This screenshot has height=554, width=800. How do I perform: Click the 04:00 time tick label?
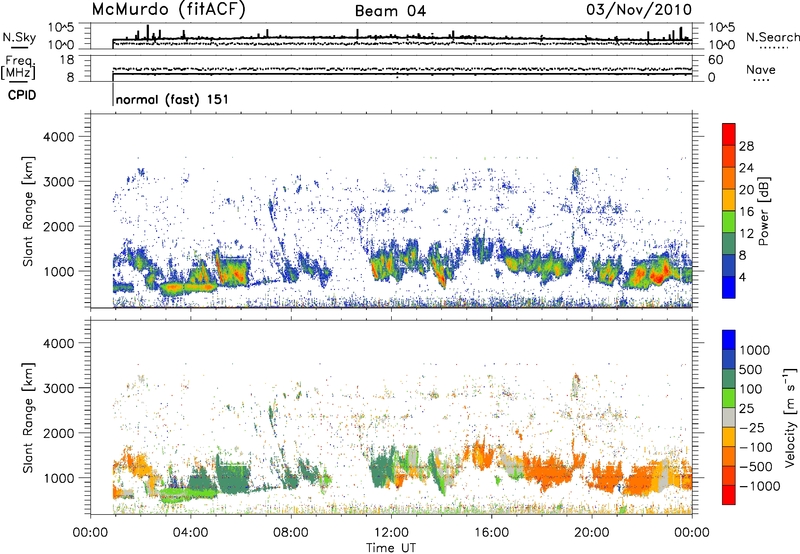pos(190,533)
